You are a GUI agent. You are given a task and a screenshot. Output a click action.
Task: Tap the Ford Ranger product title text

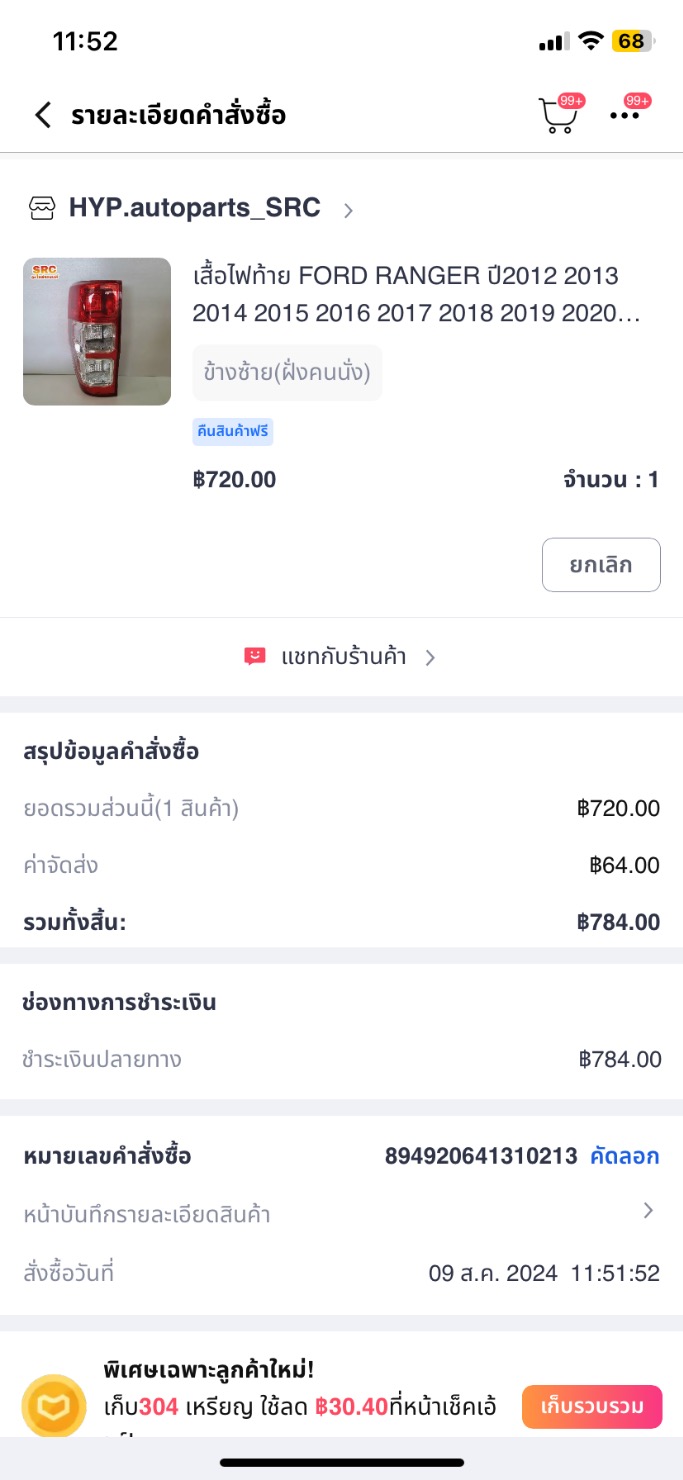coord(415,295)
